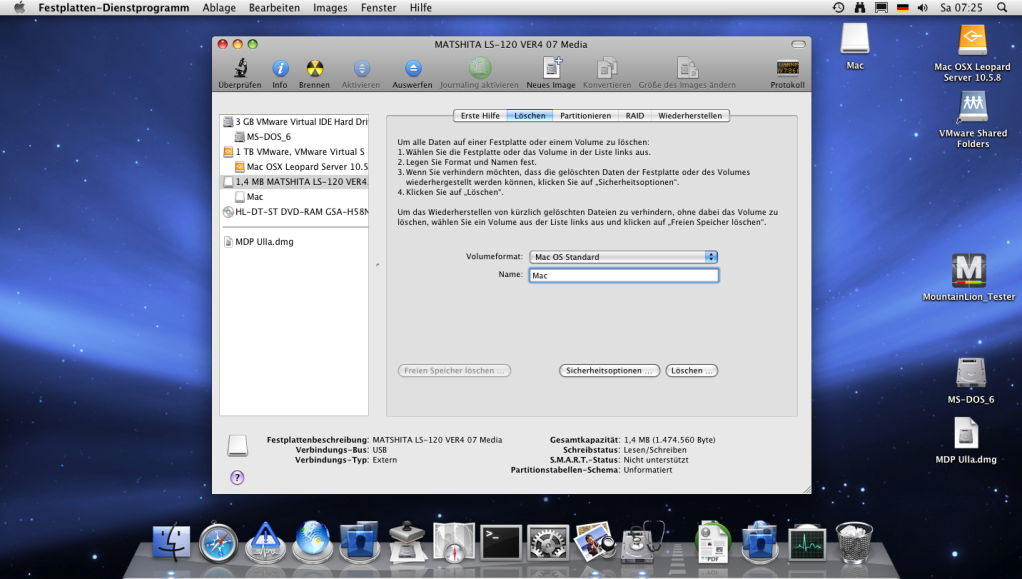This screenshot has height=579, width=1022.
Task: Open the Ablage menu
Action: click(219, 8)
